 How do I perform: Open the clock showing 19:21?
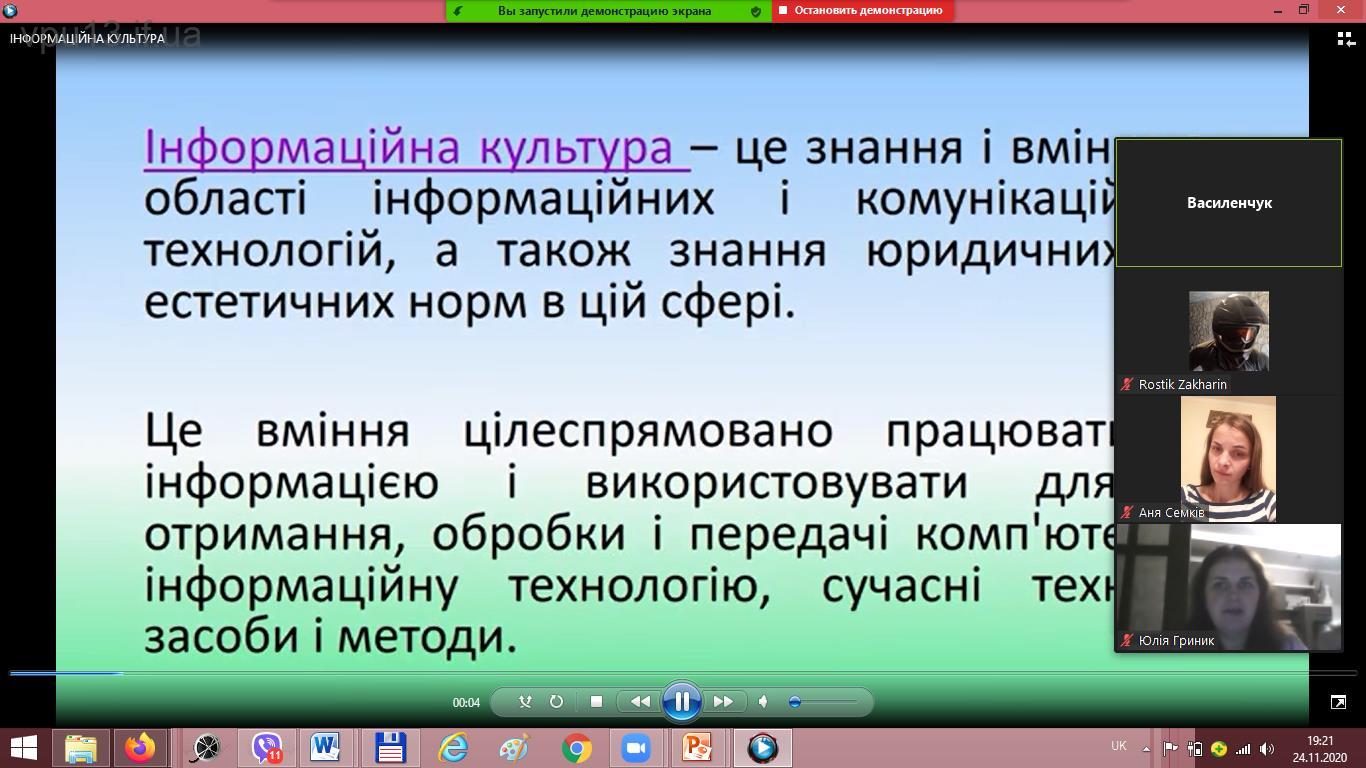click(x=1320, y=748)
